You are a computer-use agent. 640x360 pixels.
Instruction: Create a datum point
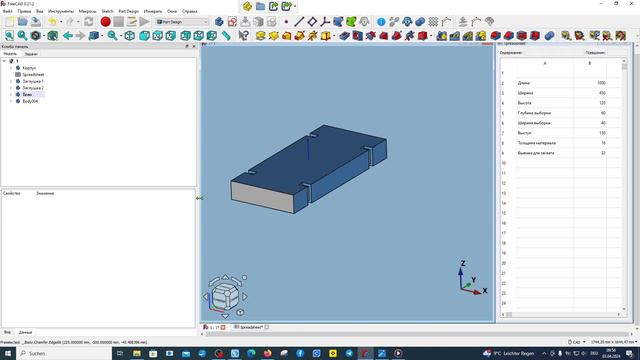tap(286, 22)
